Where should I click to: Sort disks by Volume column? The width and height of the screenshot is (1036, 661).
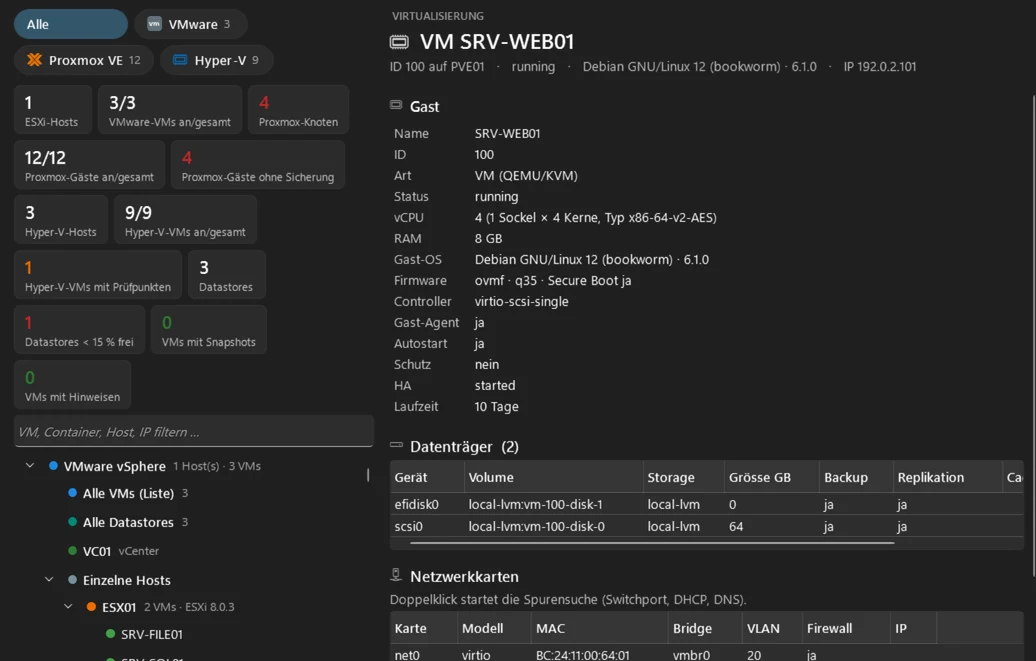554,477
